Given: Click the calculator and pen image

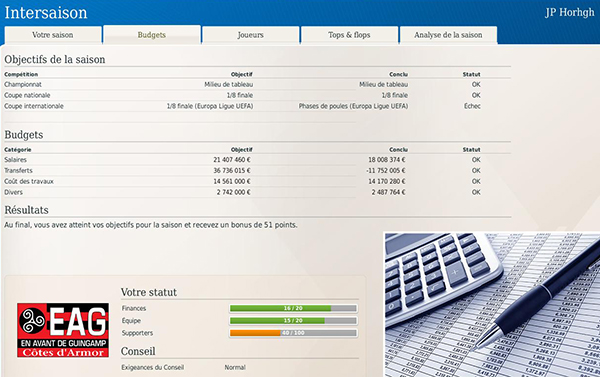Looking at the screenshot, I should [x=492, y=305].
